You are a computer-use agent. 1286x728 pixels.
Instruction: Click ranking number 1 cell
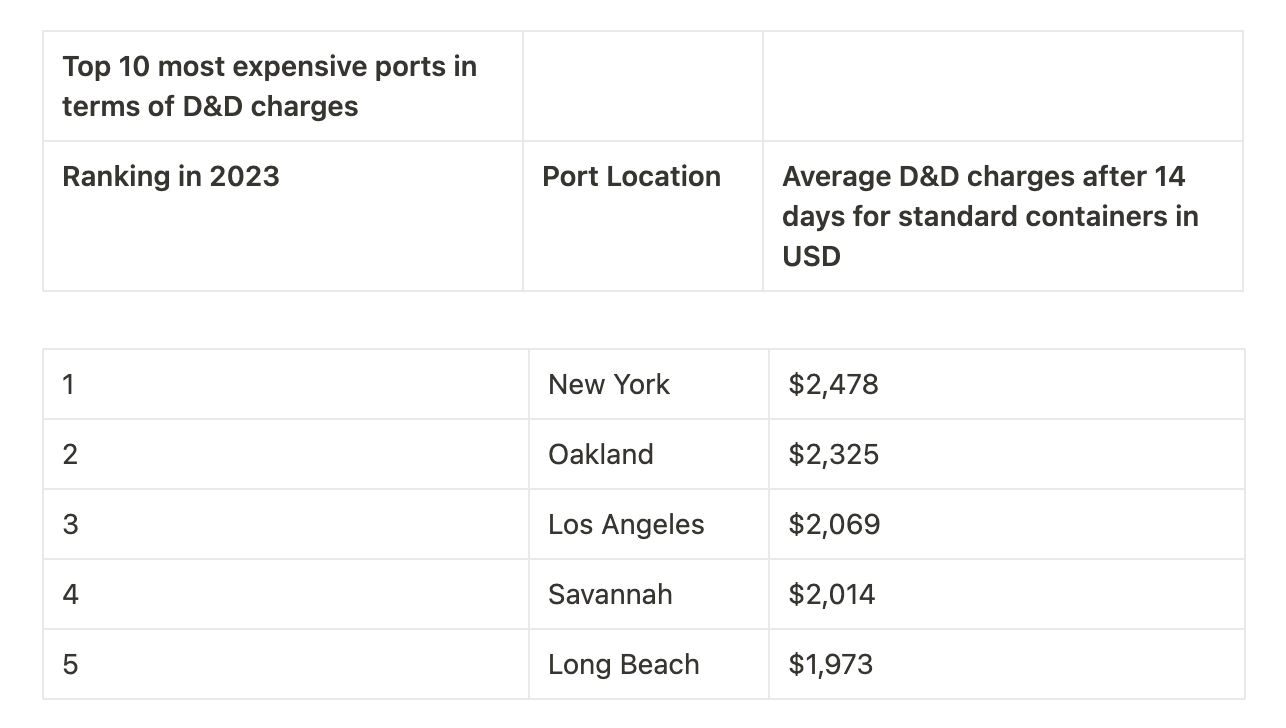(68, 385)
